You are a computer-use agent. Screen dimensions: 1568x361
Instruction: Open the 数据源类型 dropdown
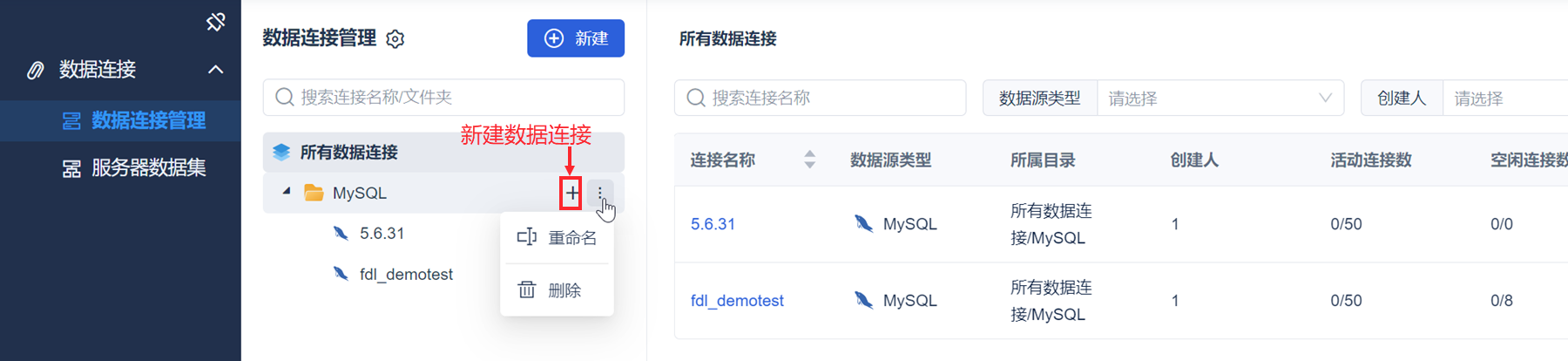1220,99
